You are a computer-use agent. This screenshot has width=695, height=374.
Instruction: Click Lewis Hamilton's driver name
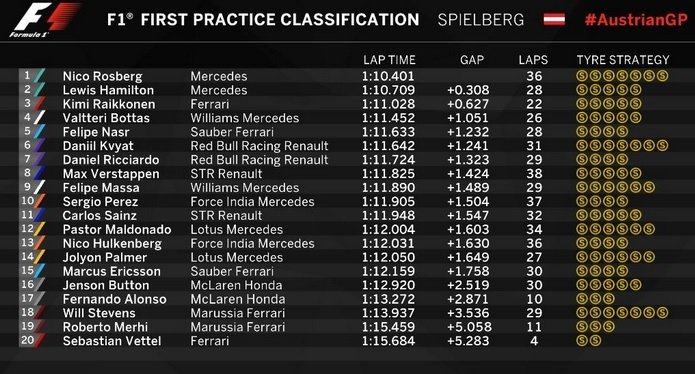pos(108,90)
